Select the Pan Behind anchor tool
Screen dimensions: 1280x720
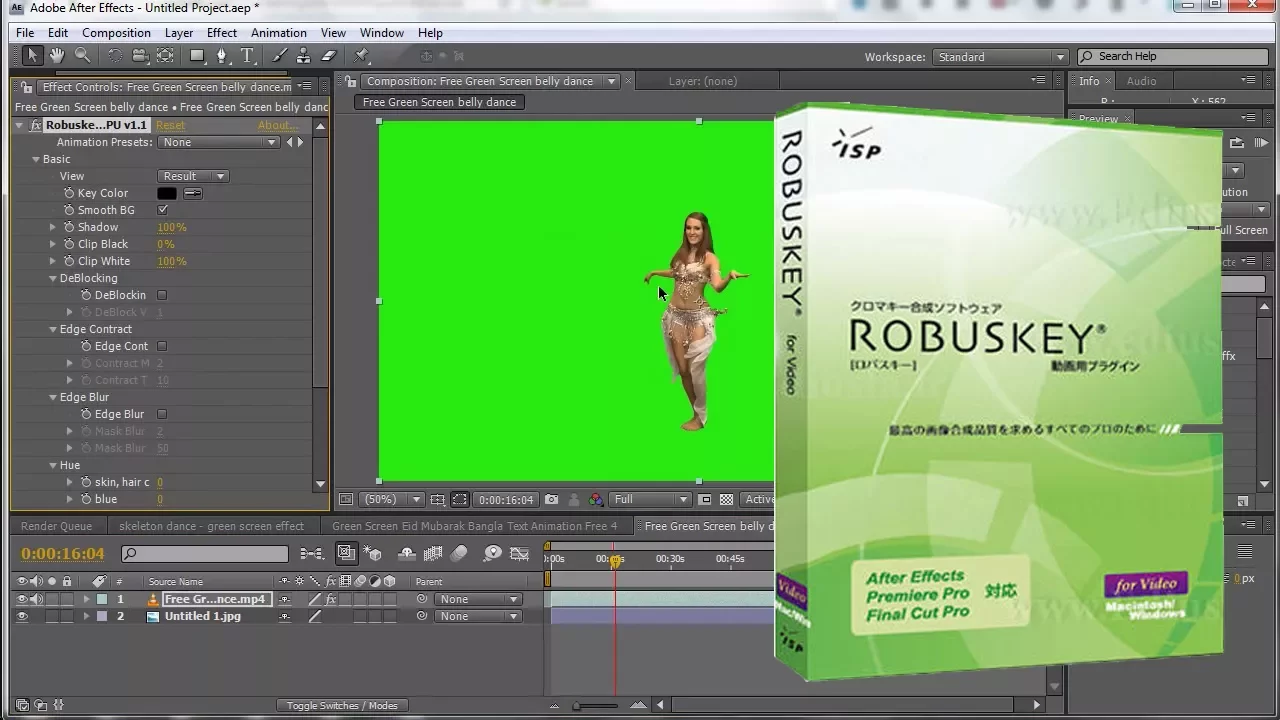pos(165,56)
